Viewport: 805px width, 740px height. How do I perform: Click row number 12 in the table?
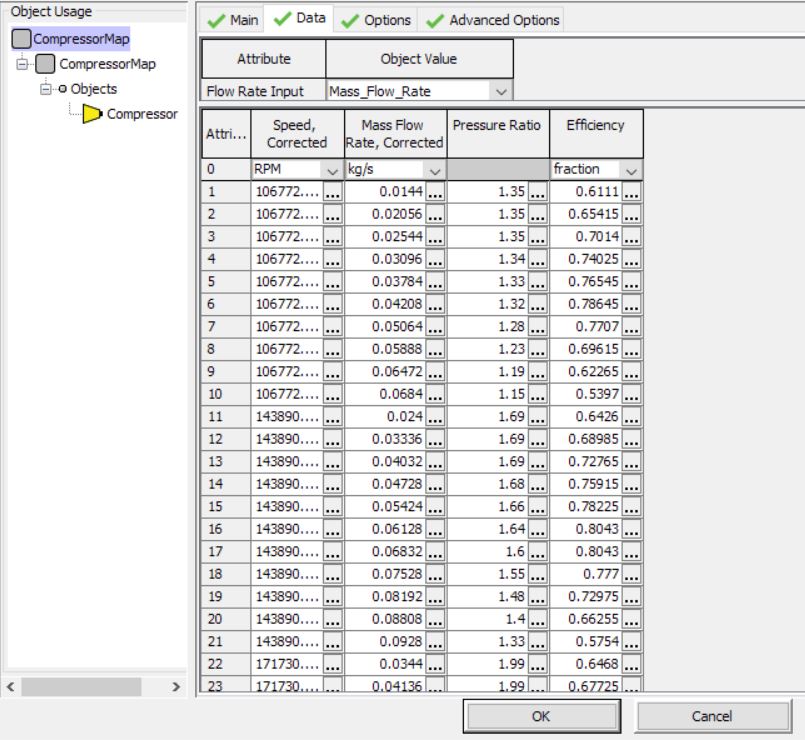[x=226, y=440]
